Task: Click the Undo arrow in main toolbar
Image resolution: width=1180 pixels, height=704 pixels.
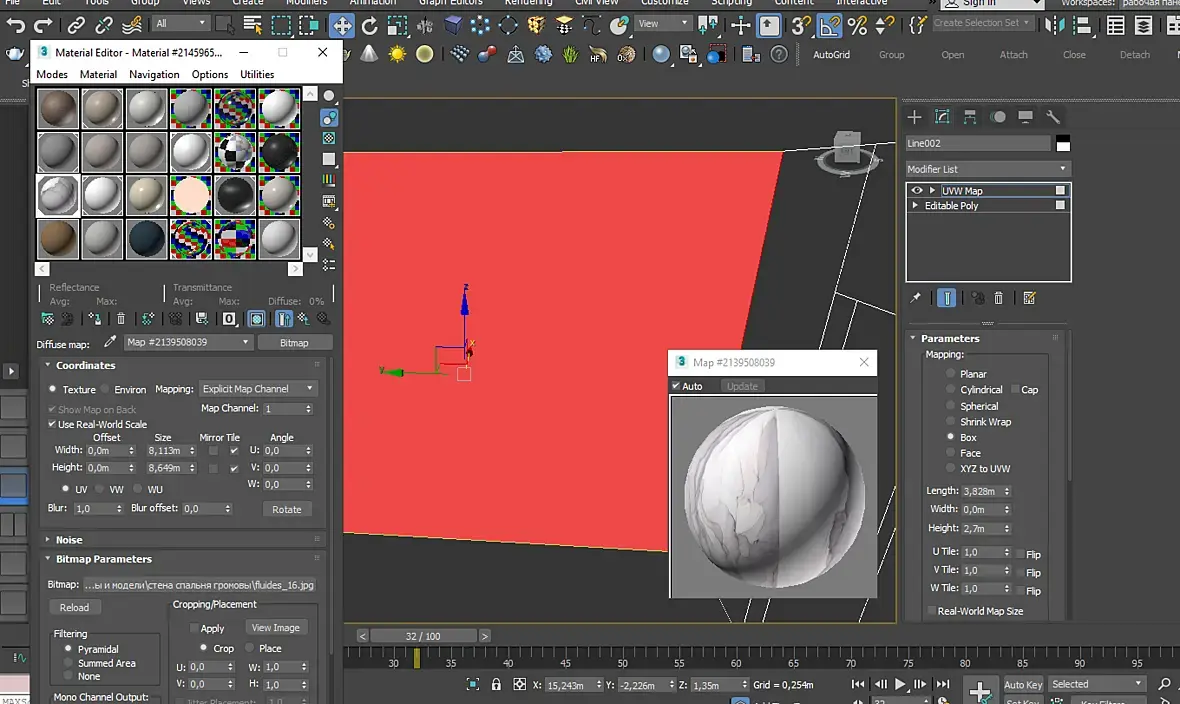Action: (16, 25)
